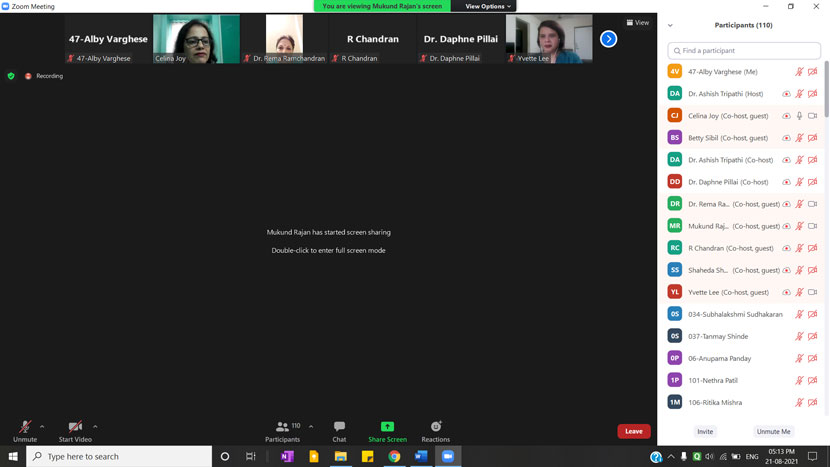Click the View layout button
The image size is (830, 467).
(x=638, y=23)
